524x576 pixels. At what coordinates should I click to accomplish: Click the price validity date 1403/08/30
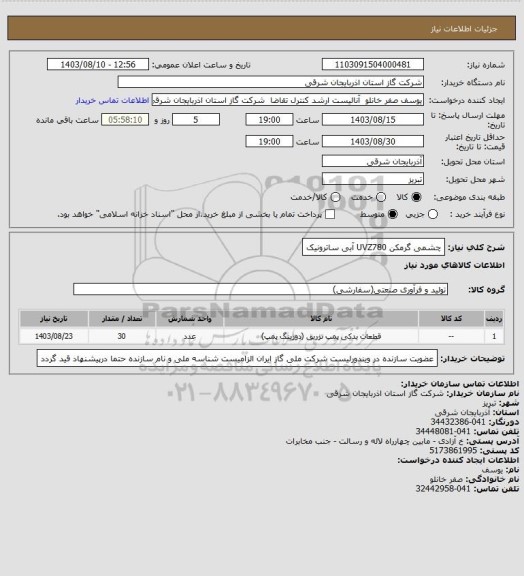(373, 141)
